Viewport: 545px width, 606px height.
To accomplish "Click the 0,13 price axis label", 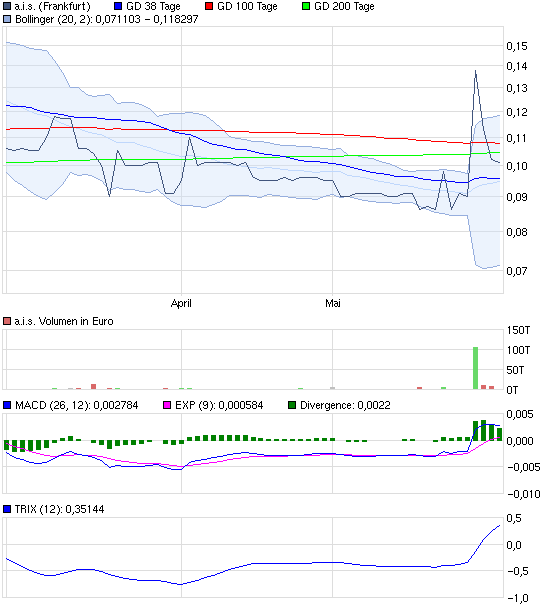I will 517,89.
